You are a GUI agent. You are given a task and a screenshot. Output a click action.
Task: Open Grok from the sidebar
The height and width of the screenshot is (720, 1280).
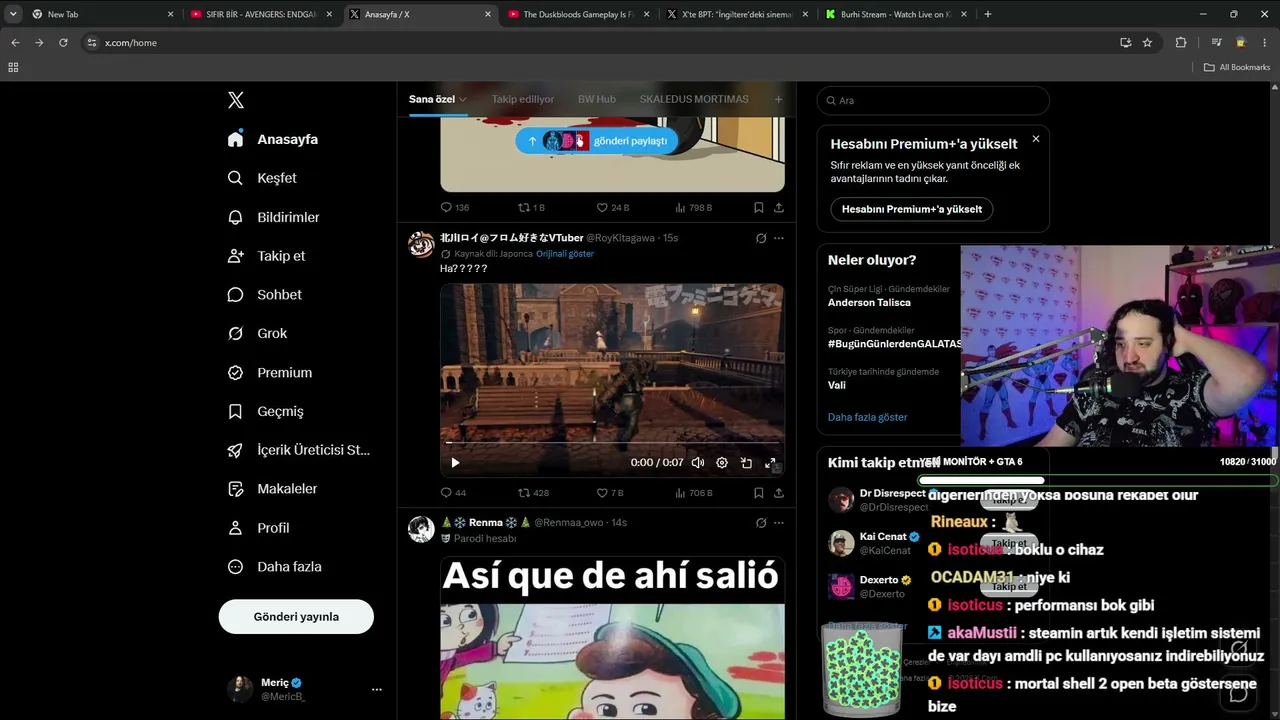click(258, 333)
